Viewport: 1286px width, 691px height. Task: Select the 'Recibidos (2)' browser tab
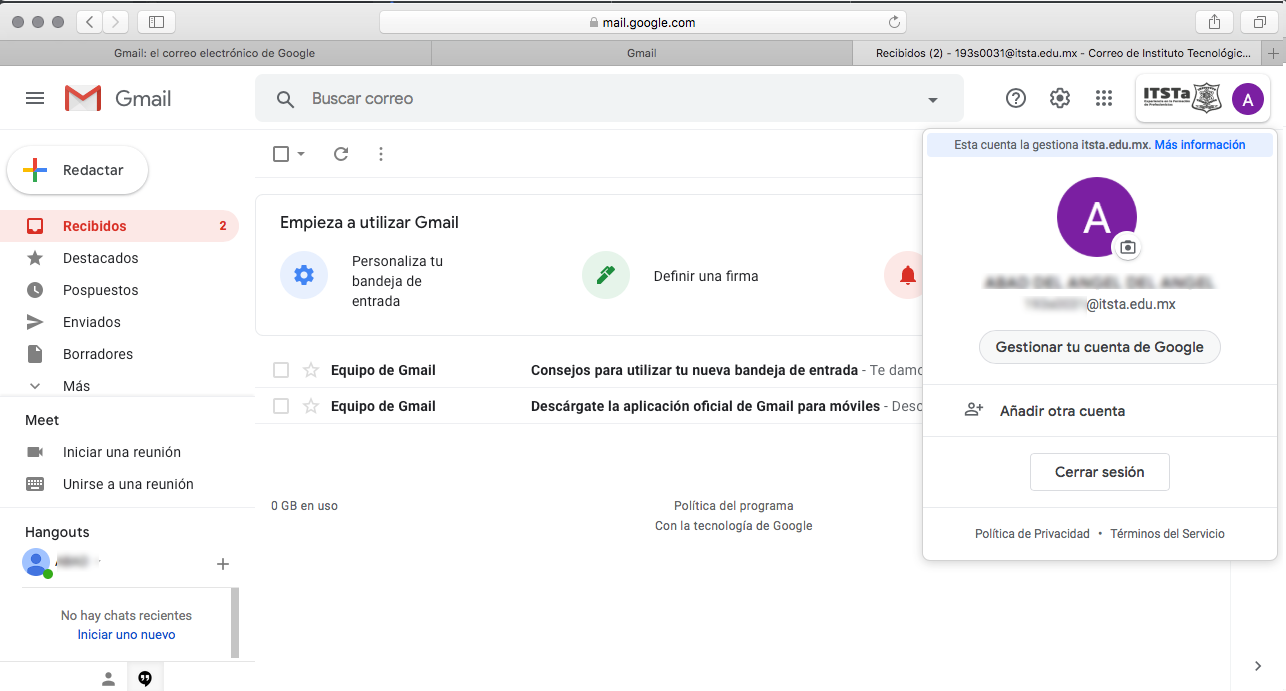[x=1058, y=53]
